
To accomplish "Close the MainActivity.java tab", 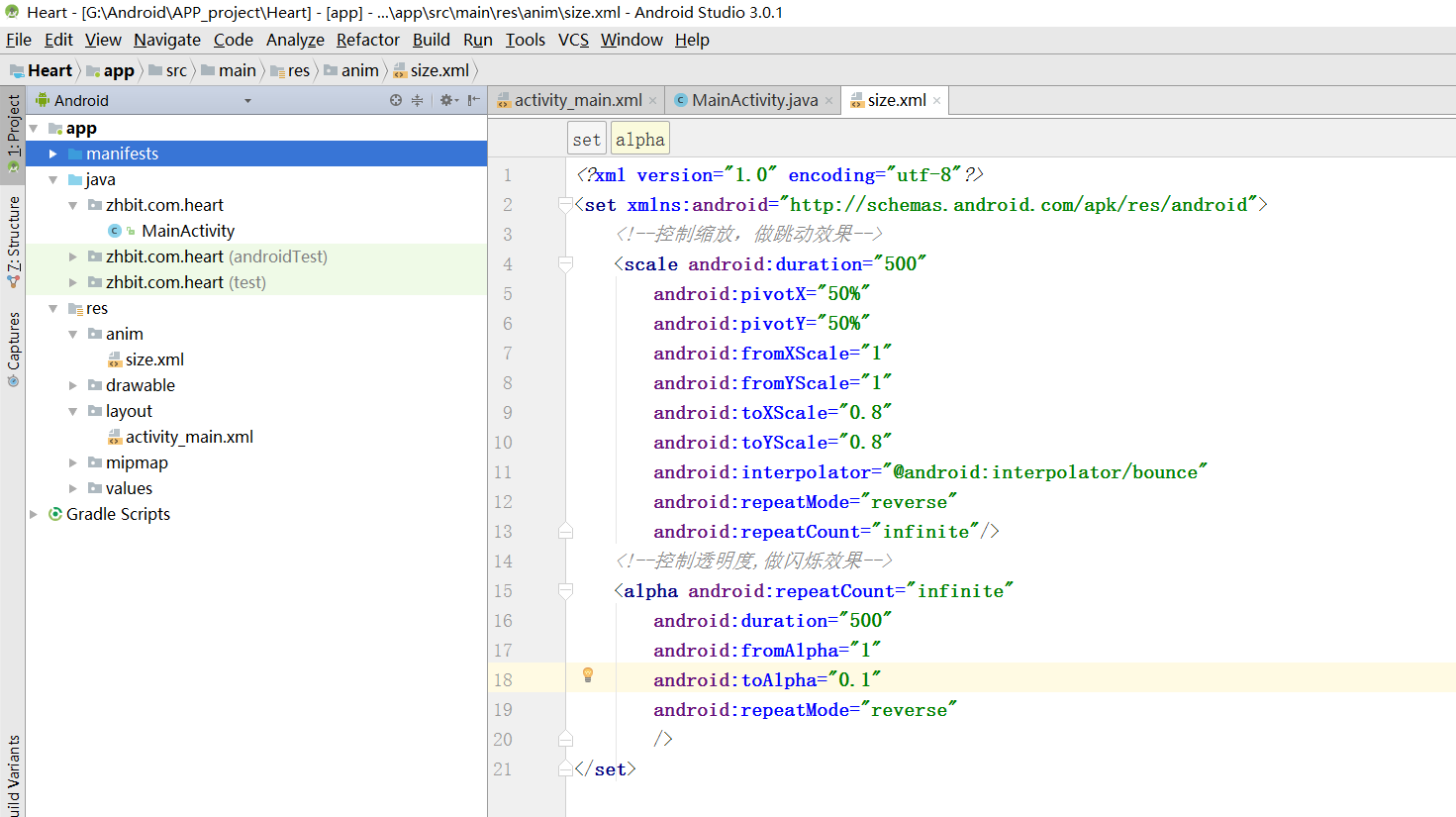I will 828,101.
